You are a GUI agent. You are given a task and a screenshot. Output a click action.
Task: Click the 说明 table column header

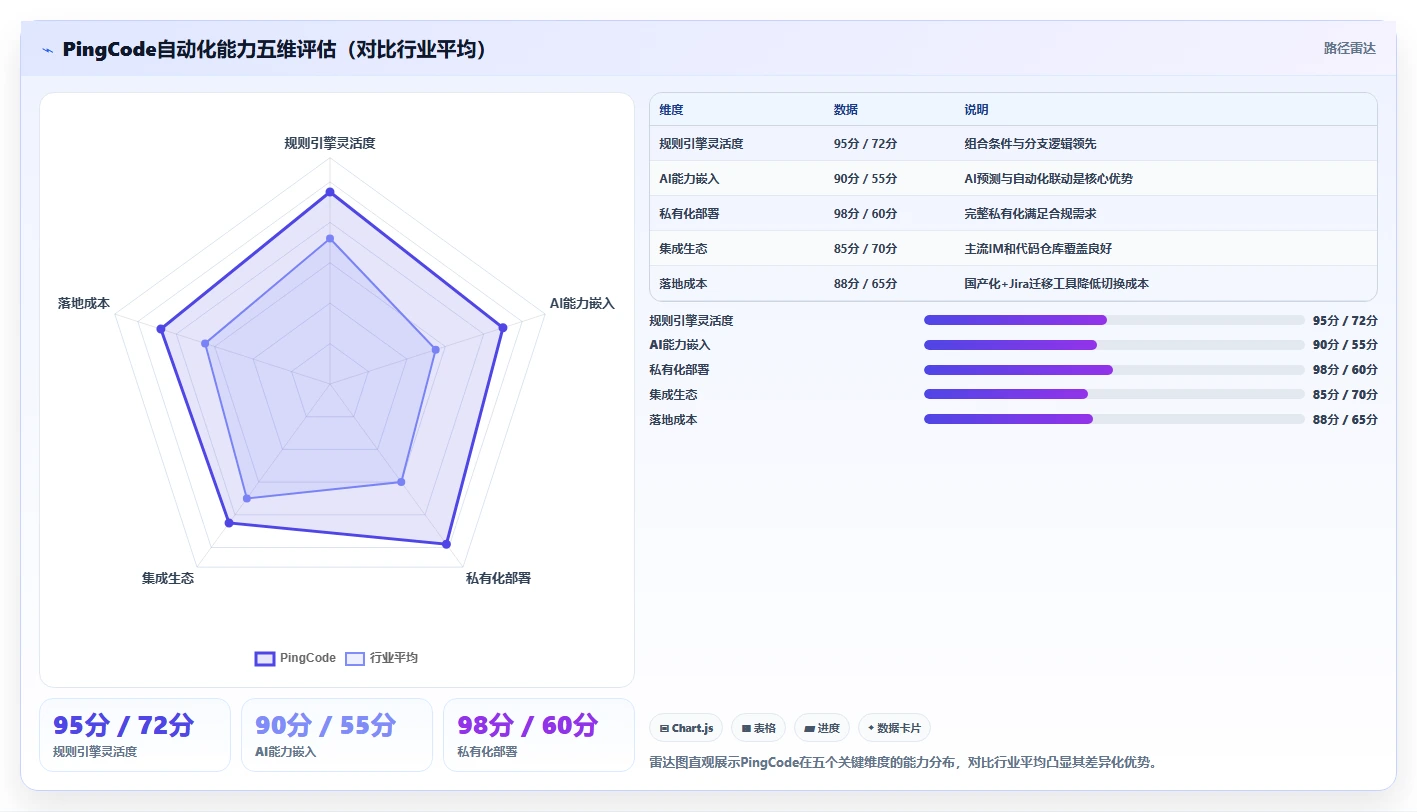[x=1165, y=110]
